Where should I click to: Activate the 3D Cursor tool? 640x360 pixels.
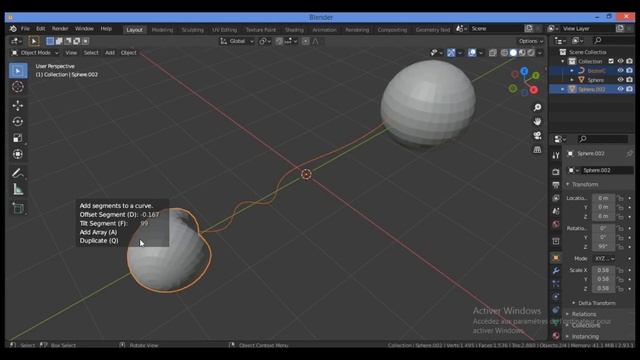pos(18,87)
